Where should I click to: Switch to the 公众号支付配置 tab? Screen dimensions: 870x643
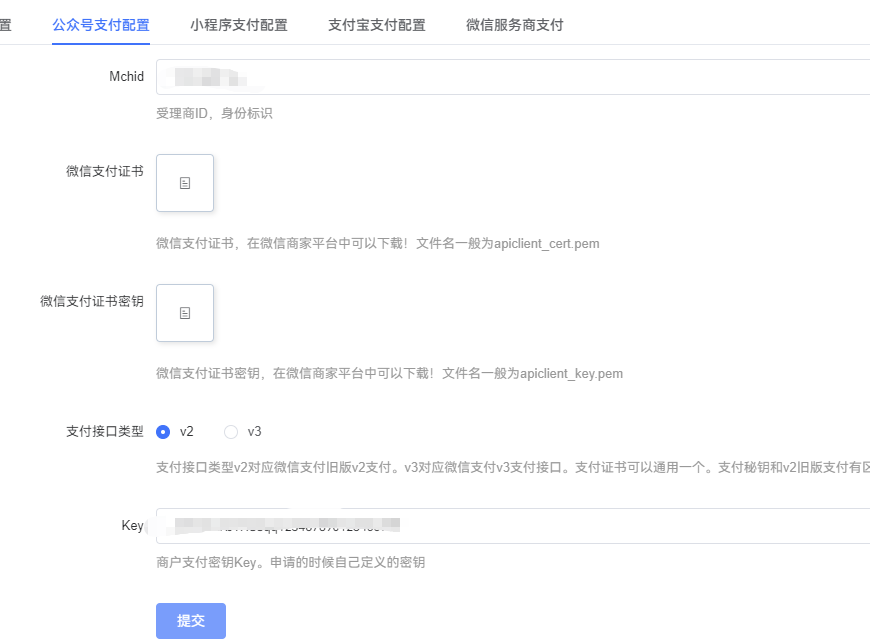[101, 25]
